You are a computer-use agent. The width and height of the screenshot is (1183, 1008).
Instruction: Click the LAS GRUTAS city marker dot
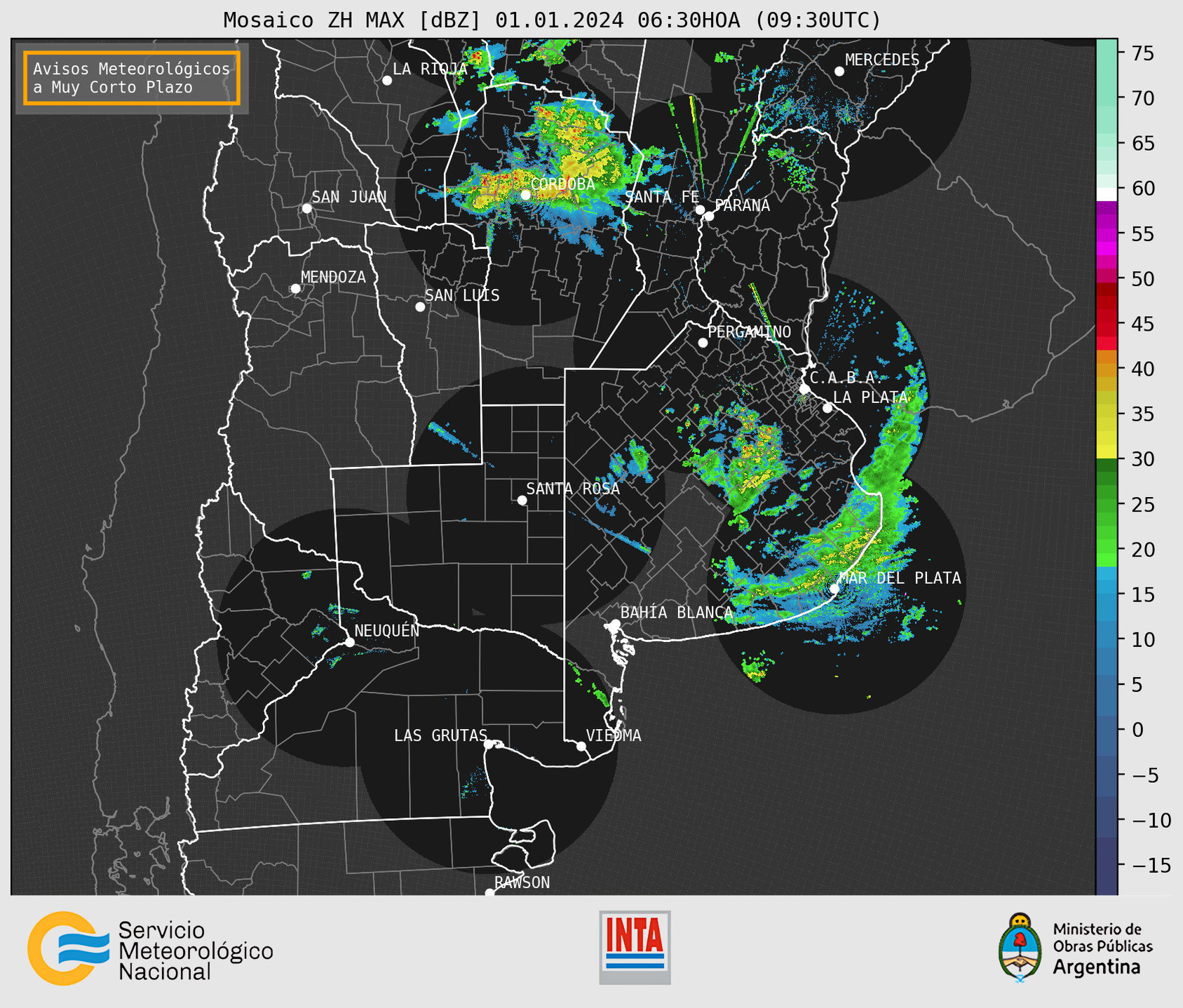[489, 744]
